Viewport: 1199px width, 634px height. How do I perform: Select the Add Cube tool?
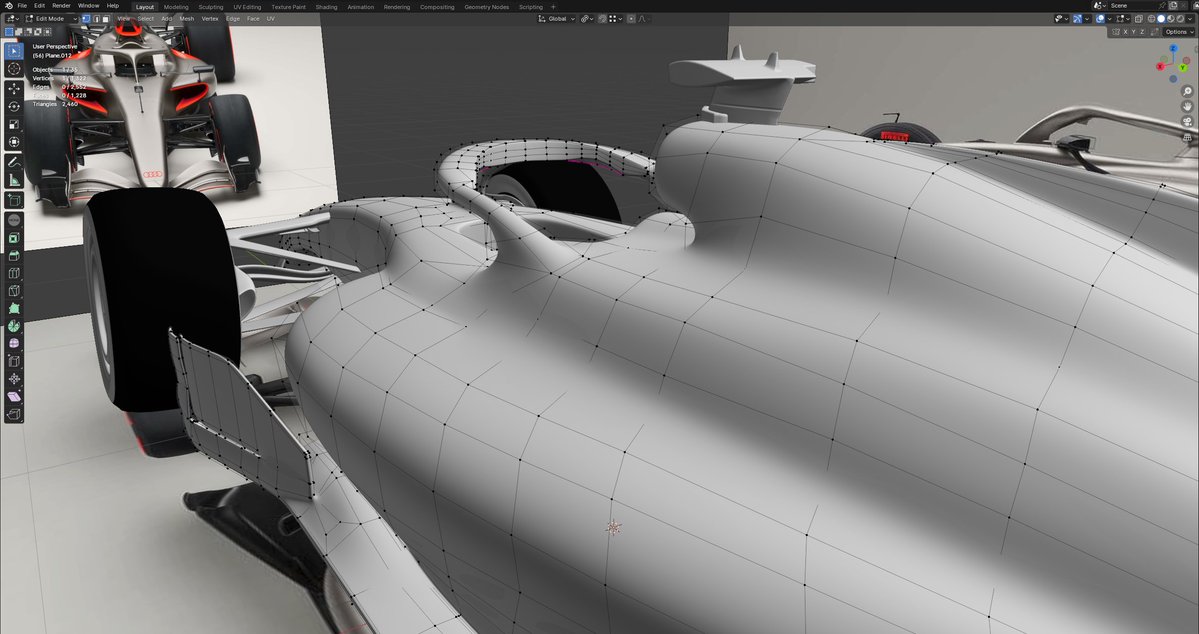(x=14, y=200)
